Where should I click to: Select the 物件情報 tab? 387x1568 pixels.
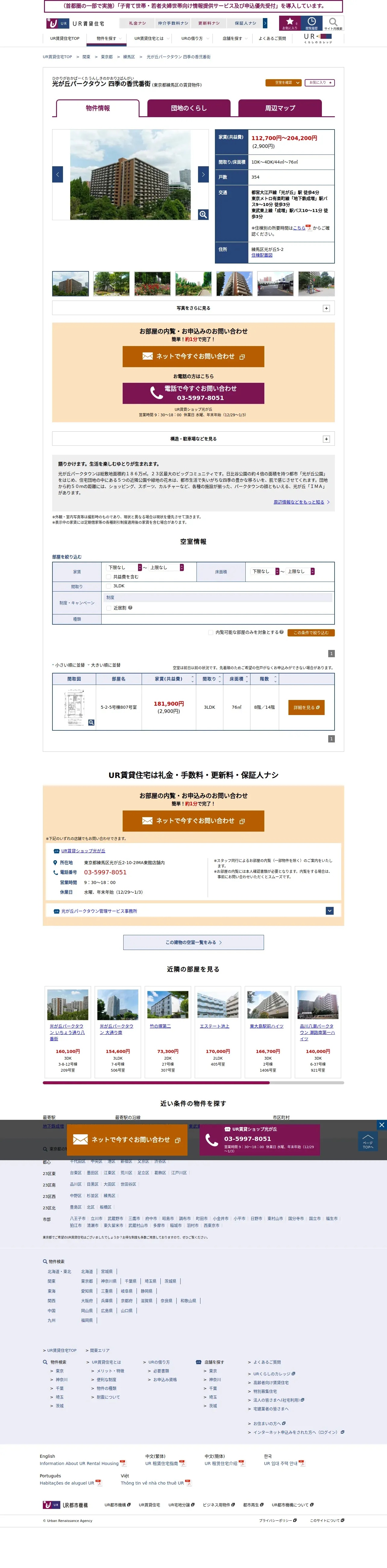[x=98, y=108]
